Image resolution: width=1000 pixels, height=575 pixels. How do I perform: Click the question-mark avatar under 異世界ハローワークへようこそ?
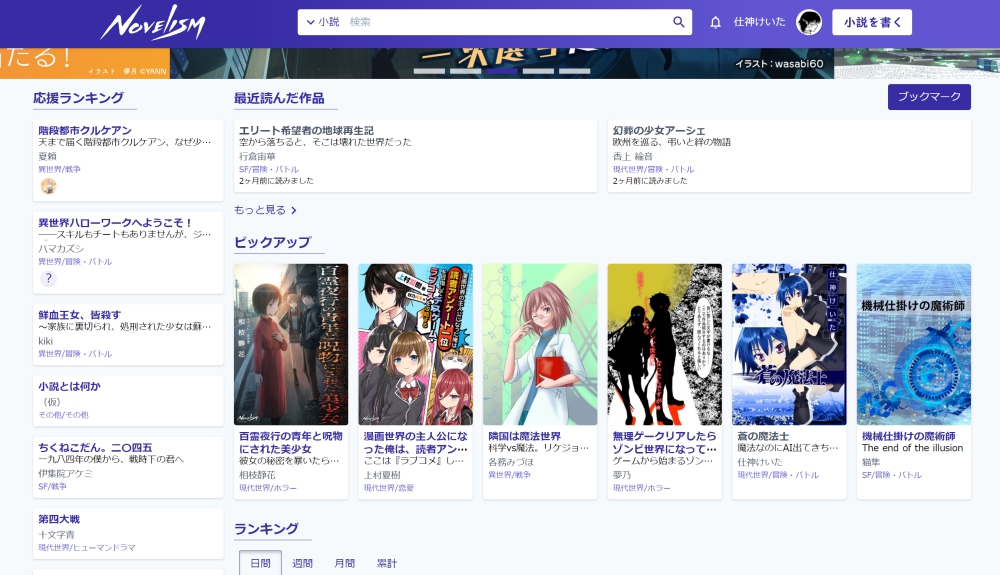[x=48, y=279]
